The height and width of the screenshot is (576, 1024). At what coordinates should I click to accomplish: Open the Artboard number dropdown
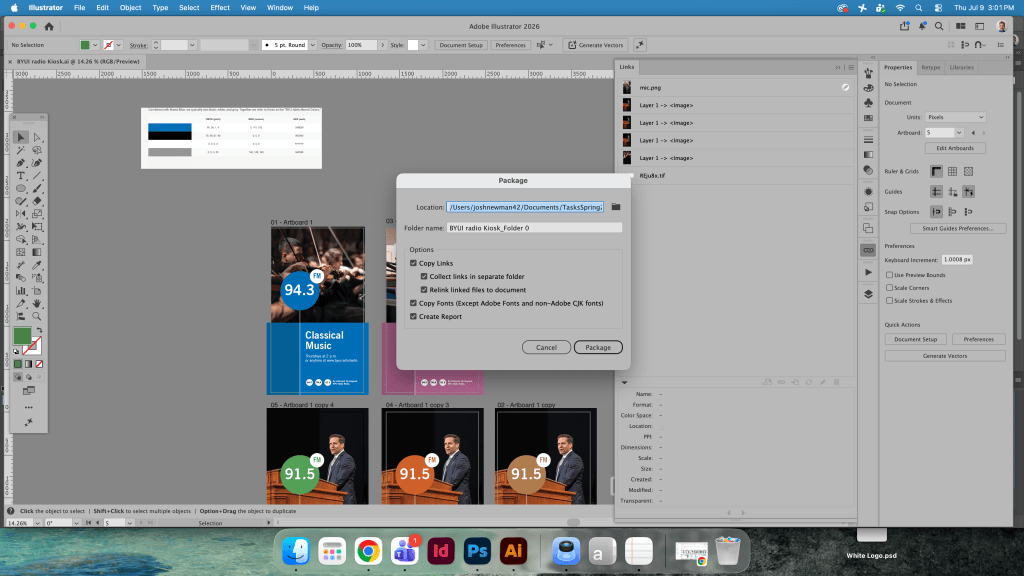tap(959, 133)
